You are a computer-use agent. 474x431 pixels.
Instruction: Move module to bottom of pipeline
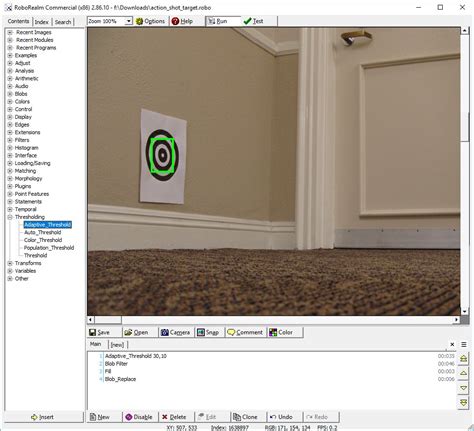click(464, 403)
